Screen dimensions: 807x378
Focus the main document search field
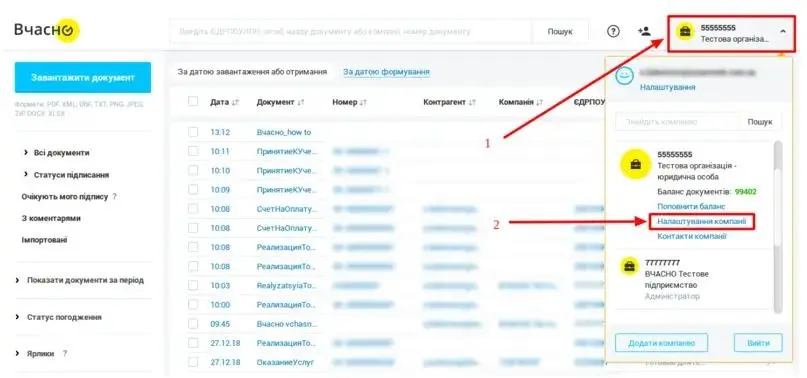[351, 31]
